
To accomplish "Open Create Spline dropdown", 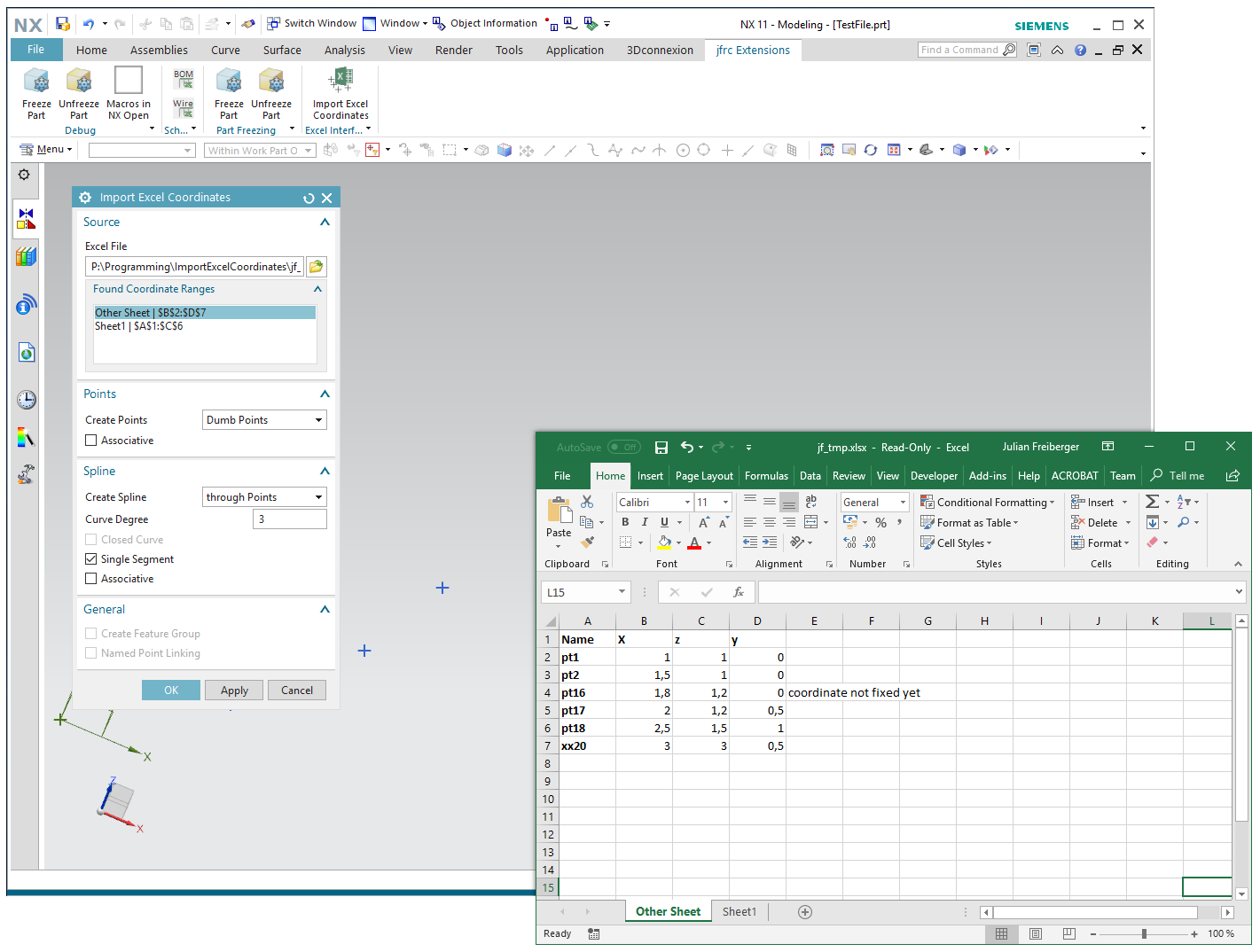I will 264,497.
